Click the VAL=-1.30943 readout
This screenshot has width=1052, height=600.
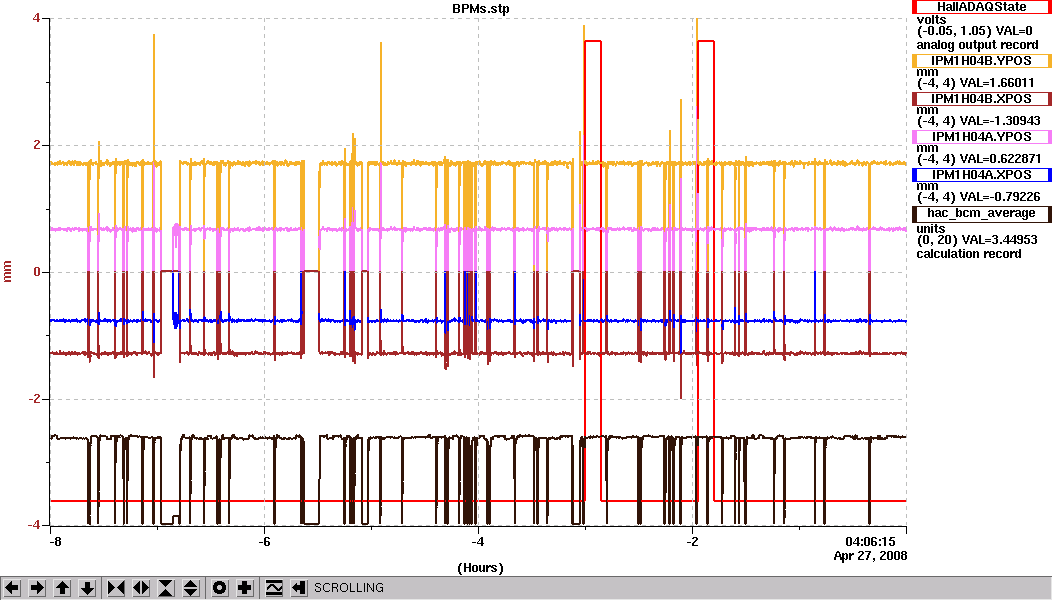[1000, 121]
